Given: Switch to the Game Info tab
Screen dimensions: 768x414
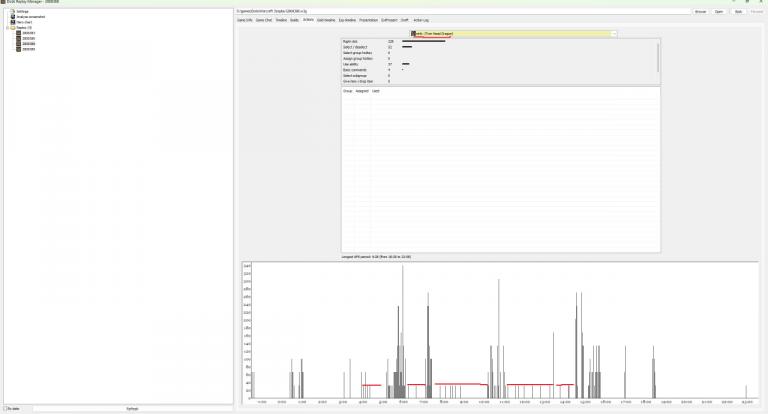Looking at the screenshot, I should click(245, 20).
